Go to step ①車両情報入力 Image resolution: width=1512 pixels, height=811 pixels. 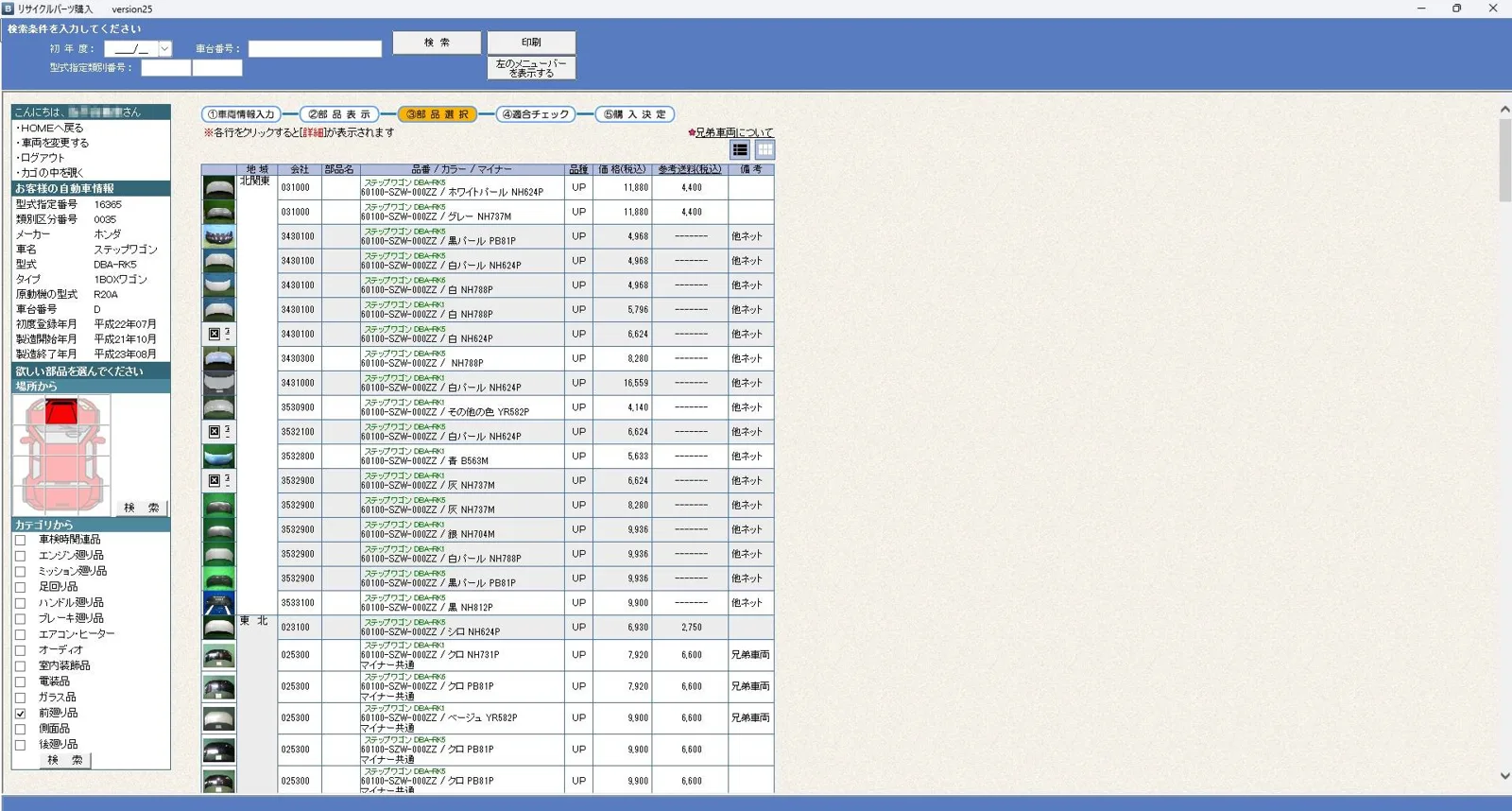point(241,114)
